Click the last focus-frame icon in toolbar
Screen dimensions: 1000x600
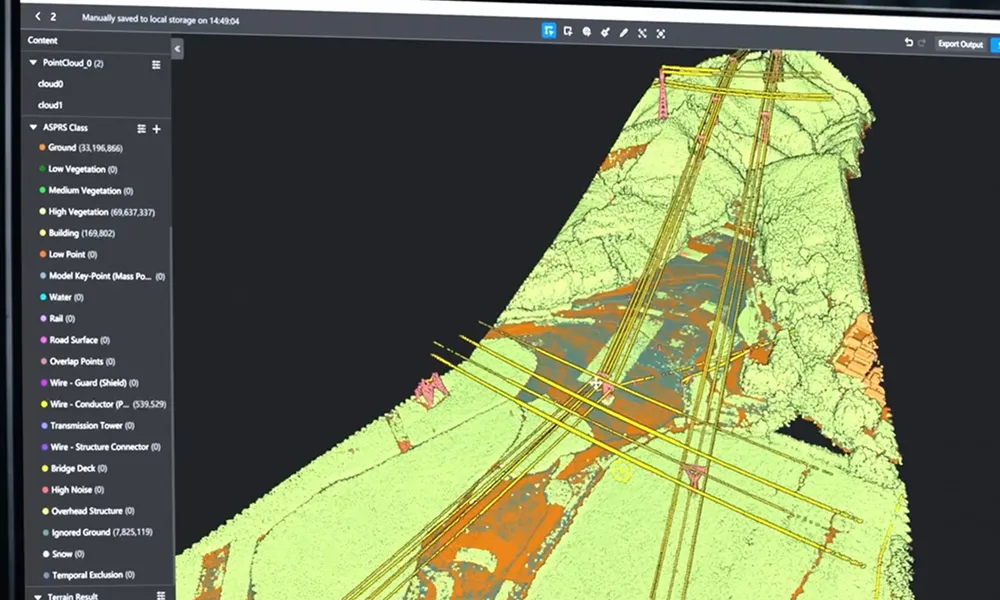[661, 33]
